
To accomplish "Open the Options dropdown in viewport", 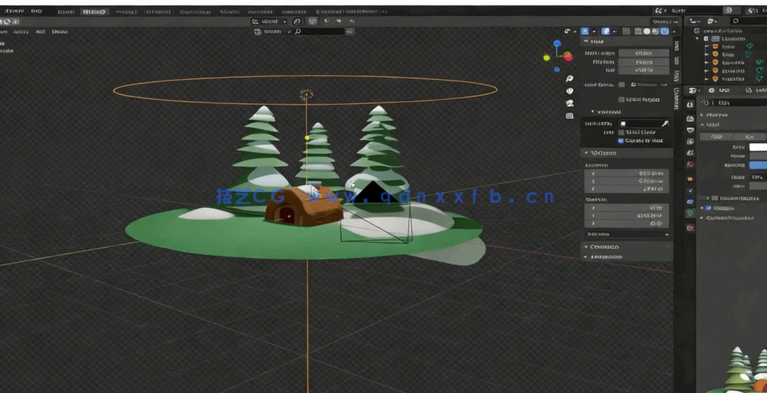I will coord(664,22).
